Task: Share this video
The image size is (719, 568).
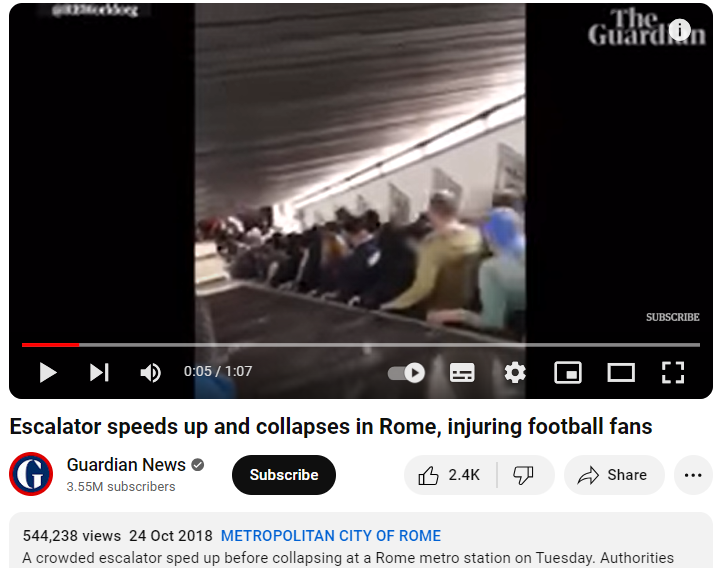Action: (x=614, y=475)
